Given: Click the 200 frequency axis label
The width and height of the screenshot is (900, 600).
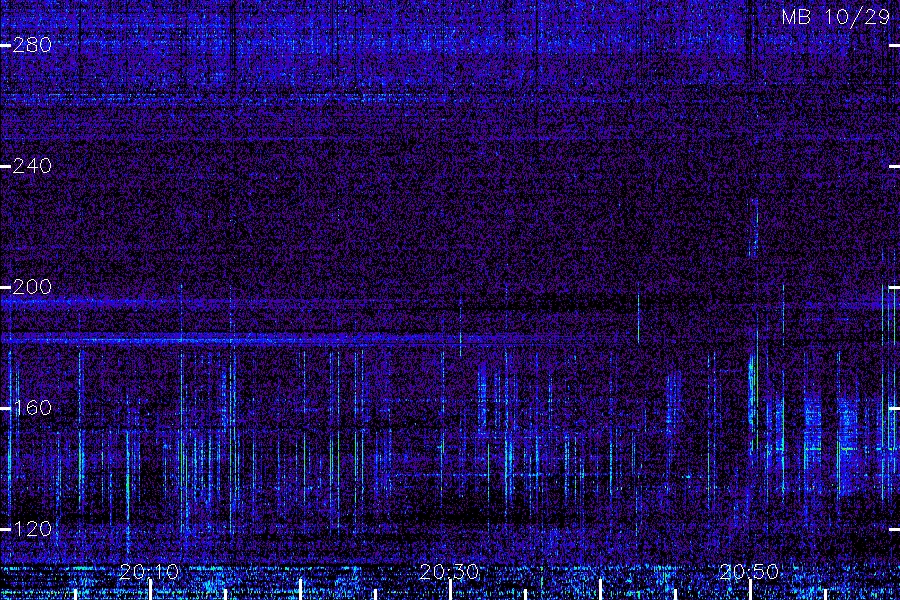Looking at the screenshot, I should 32,287.
